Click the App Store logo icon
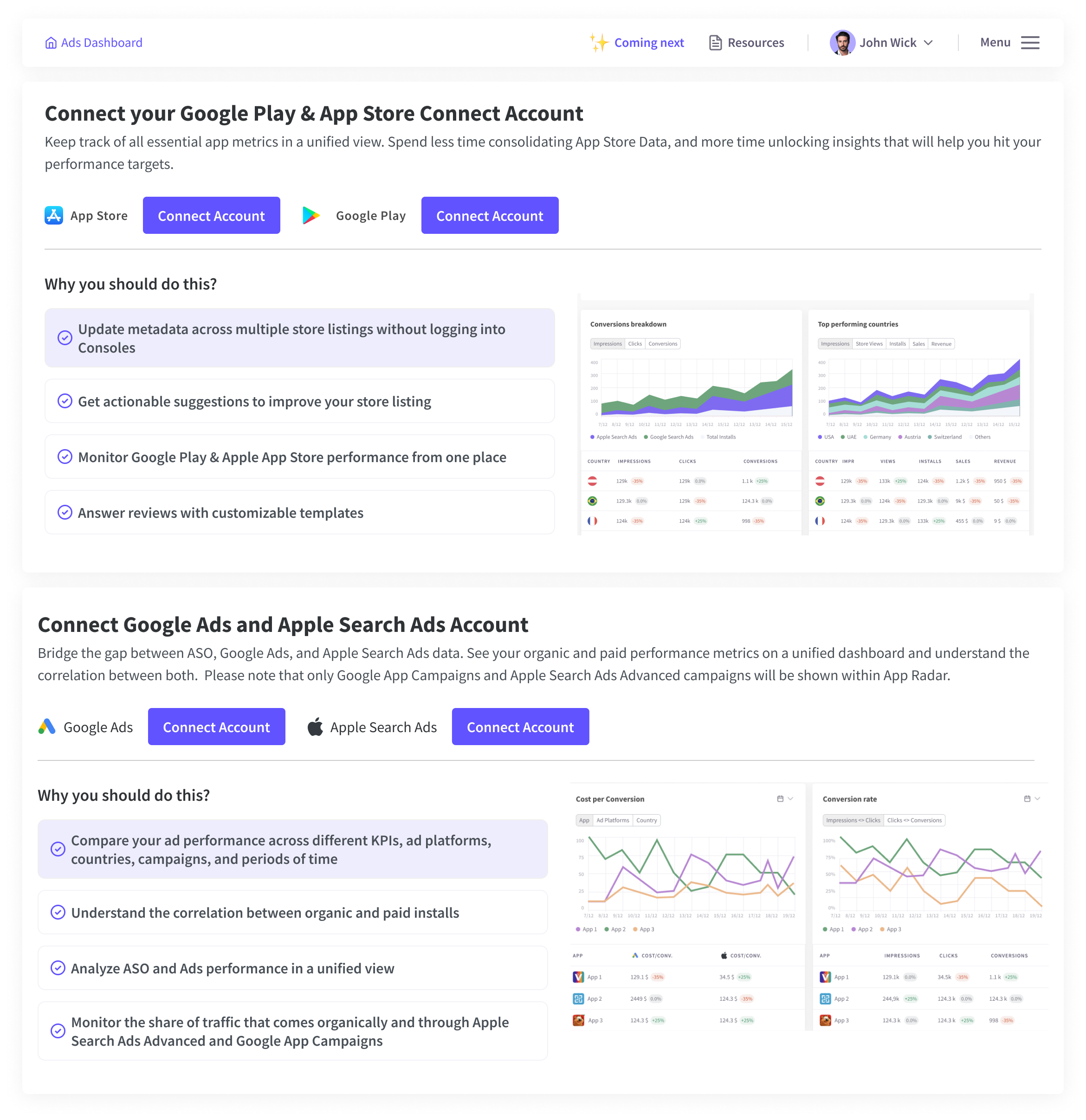 (x=54, y=215)
